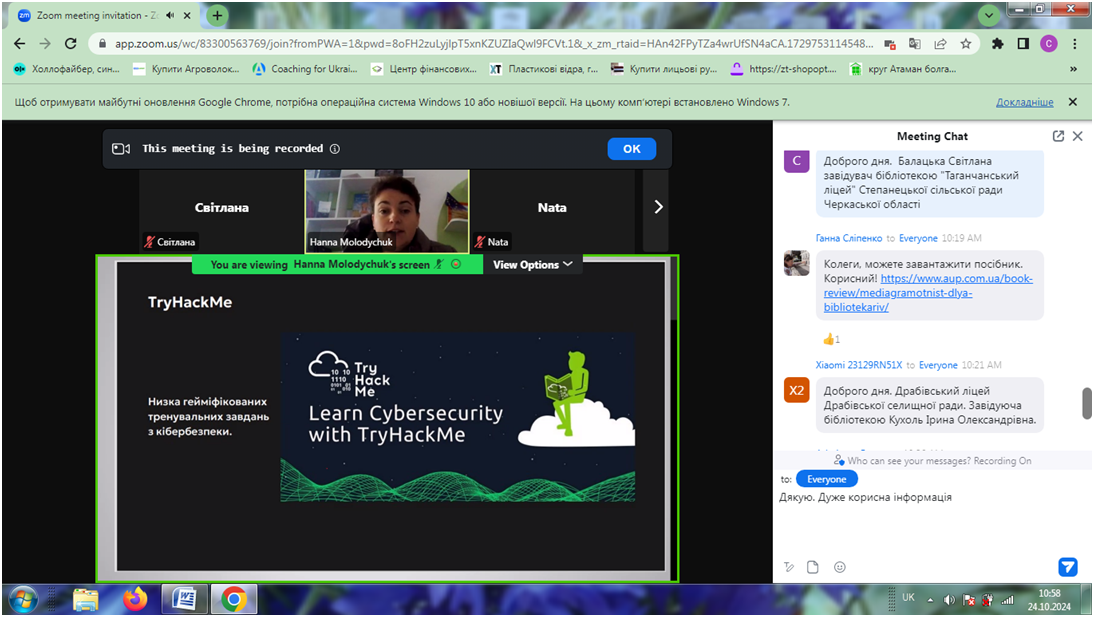This screenshot has height=617, width=1094.
Task: Switch keyboard language UK indicator
Action: 908,597
